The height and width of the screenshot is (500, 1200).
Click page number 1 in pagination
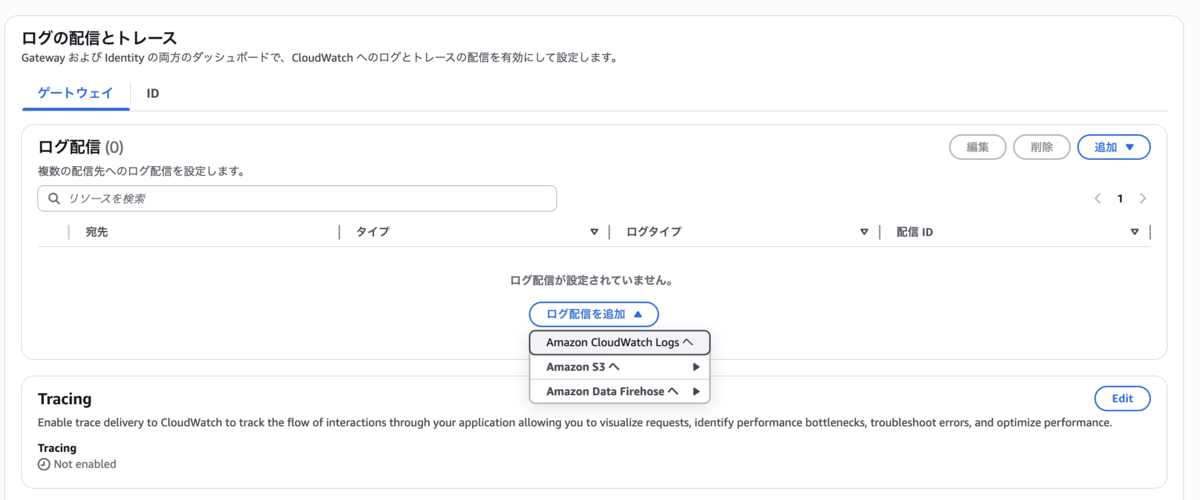1120,199
